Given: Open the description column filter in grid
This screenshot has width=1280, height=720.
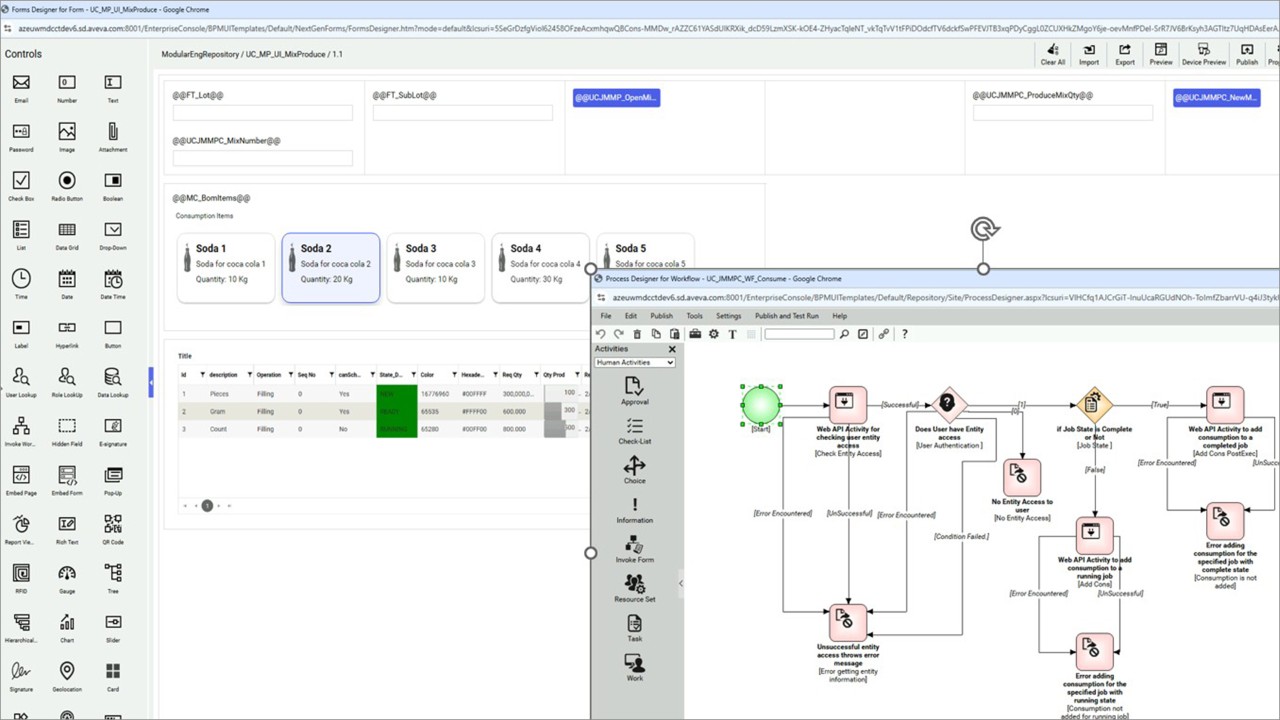Looking at the screenshot, I should (246, 374).
